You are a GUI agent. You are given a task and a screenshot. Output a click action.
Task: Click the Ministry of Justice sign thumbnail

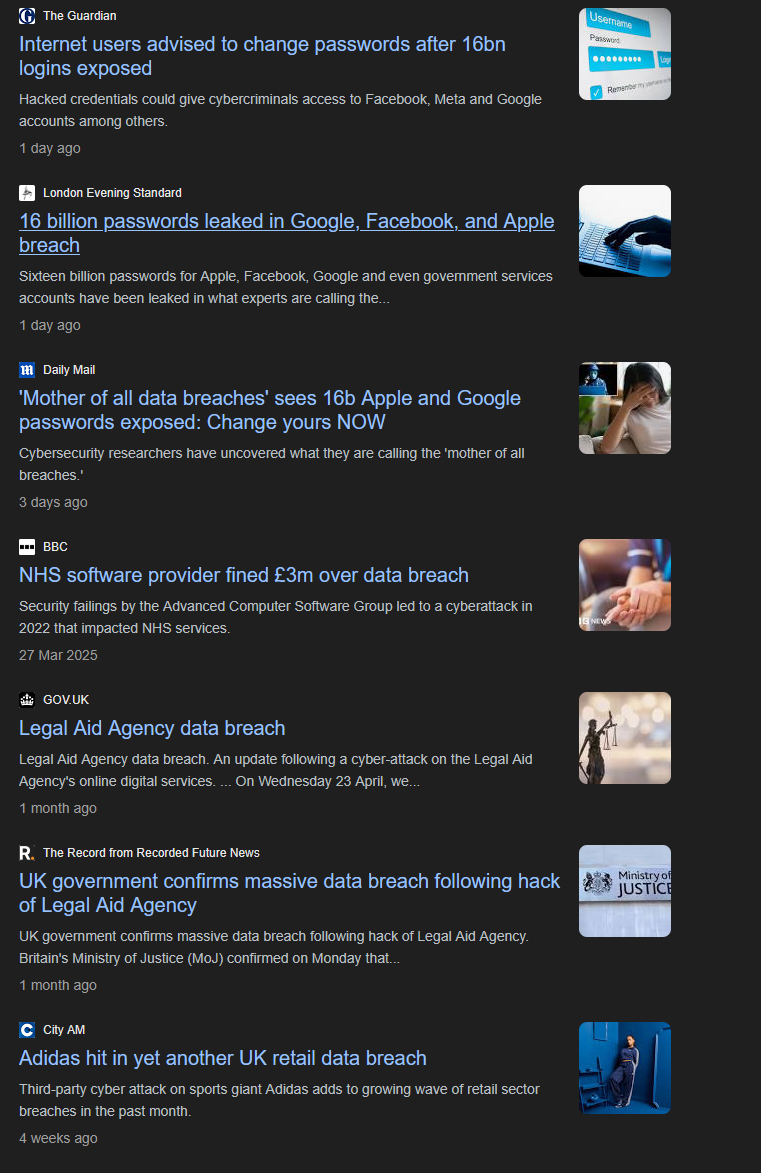point(625,891)
